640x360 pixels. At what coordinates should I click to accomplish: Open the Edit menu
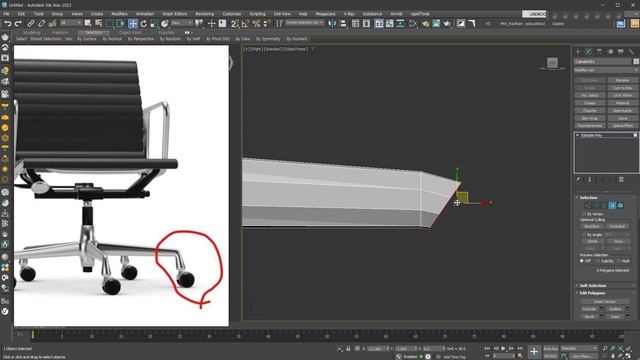click(21, 14)
